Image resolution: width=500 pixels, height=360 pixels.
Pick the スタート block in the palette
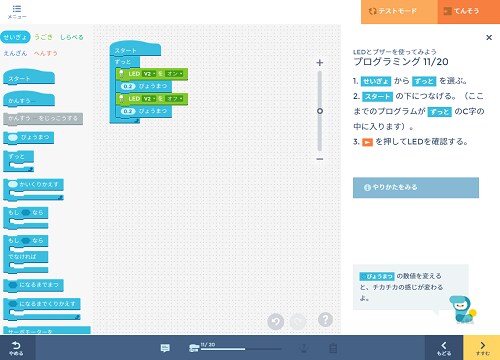[29, 77]
